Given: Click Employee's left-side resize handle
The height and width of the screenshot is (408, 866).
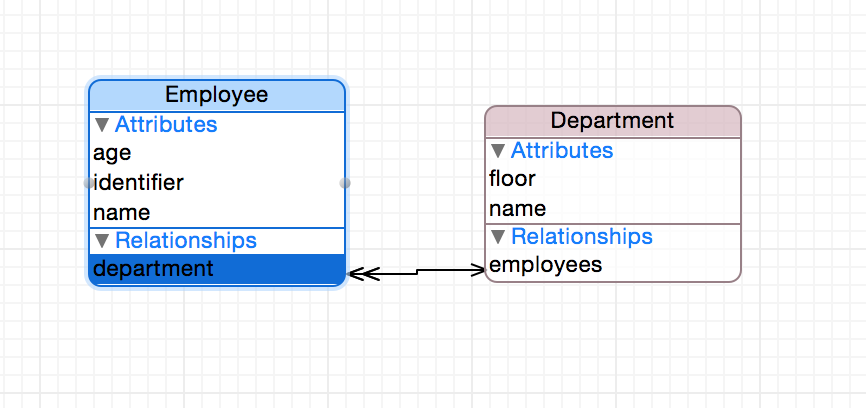Looking at the screenshot, I should click(89, 183).
